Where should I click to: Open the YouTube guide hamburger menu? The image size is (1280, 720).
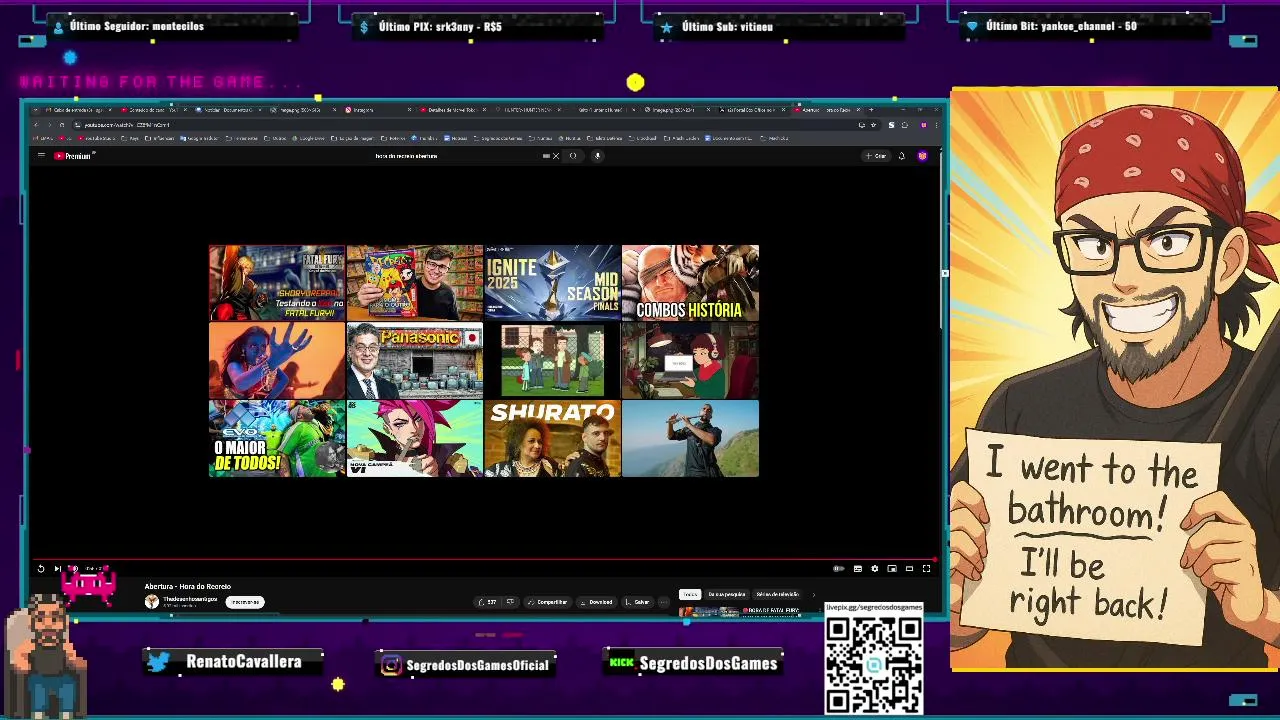coord(41,156)
